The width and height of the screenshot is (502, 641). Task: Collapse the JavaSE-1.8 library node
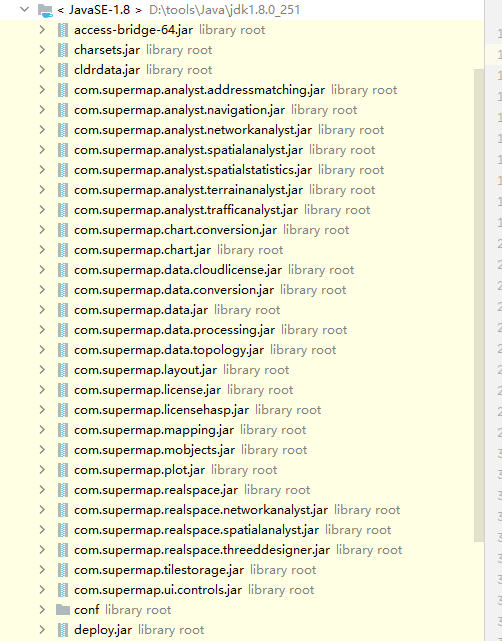point(25,9)
